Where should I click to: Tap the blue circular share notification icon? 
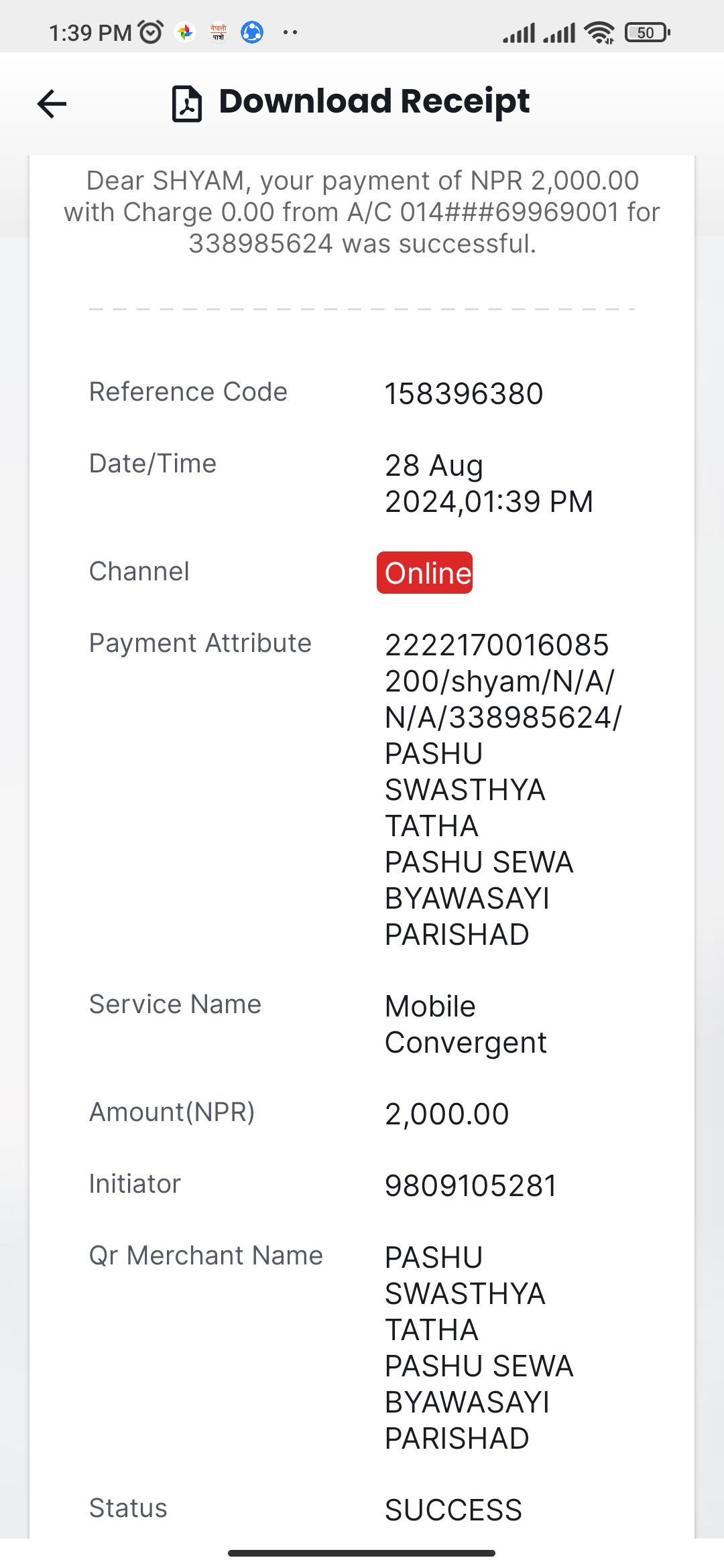[252, 32]
